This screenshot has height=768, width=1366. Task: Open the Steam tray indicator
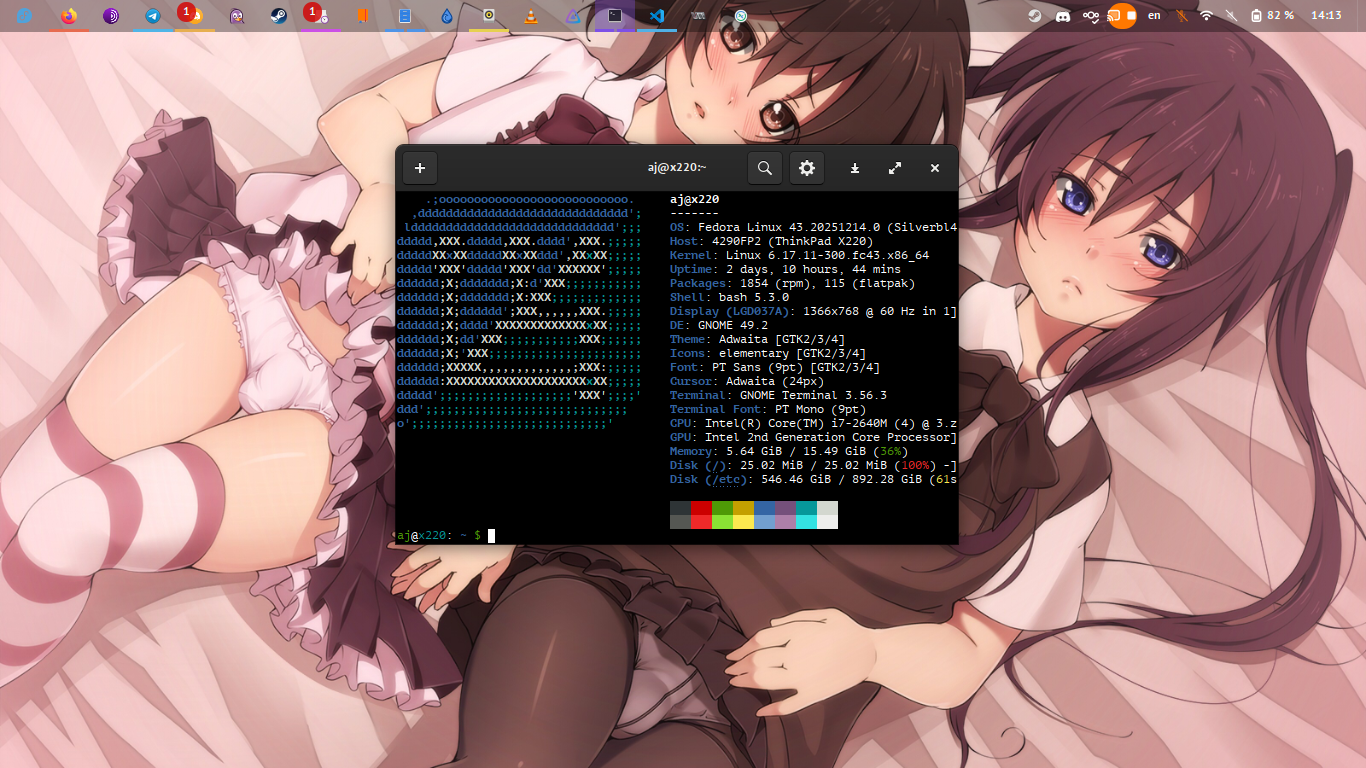[x=1035, y=16]
